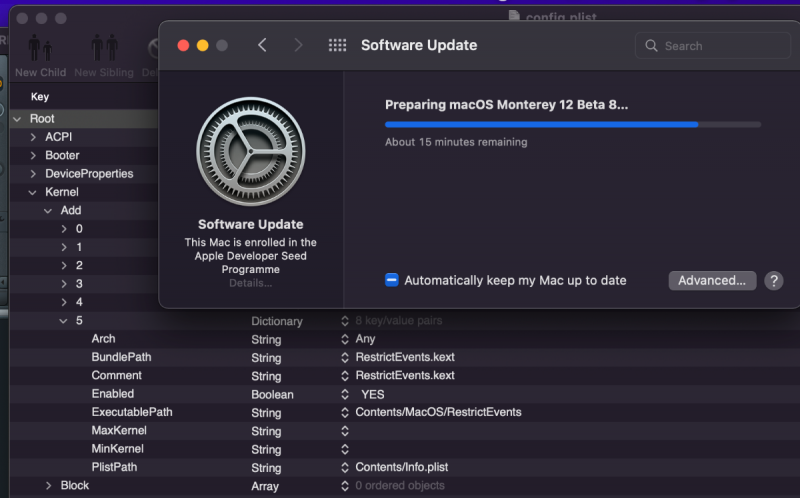Viewport: 800px width, 498px height.
Task: Expand the Booter node
Action: pyautogui.click(x=33, y=156)
